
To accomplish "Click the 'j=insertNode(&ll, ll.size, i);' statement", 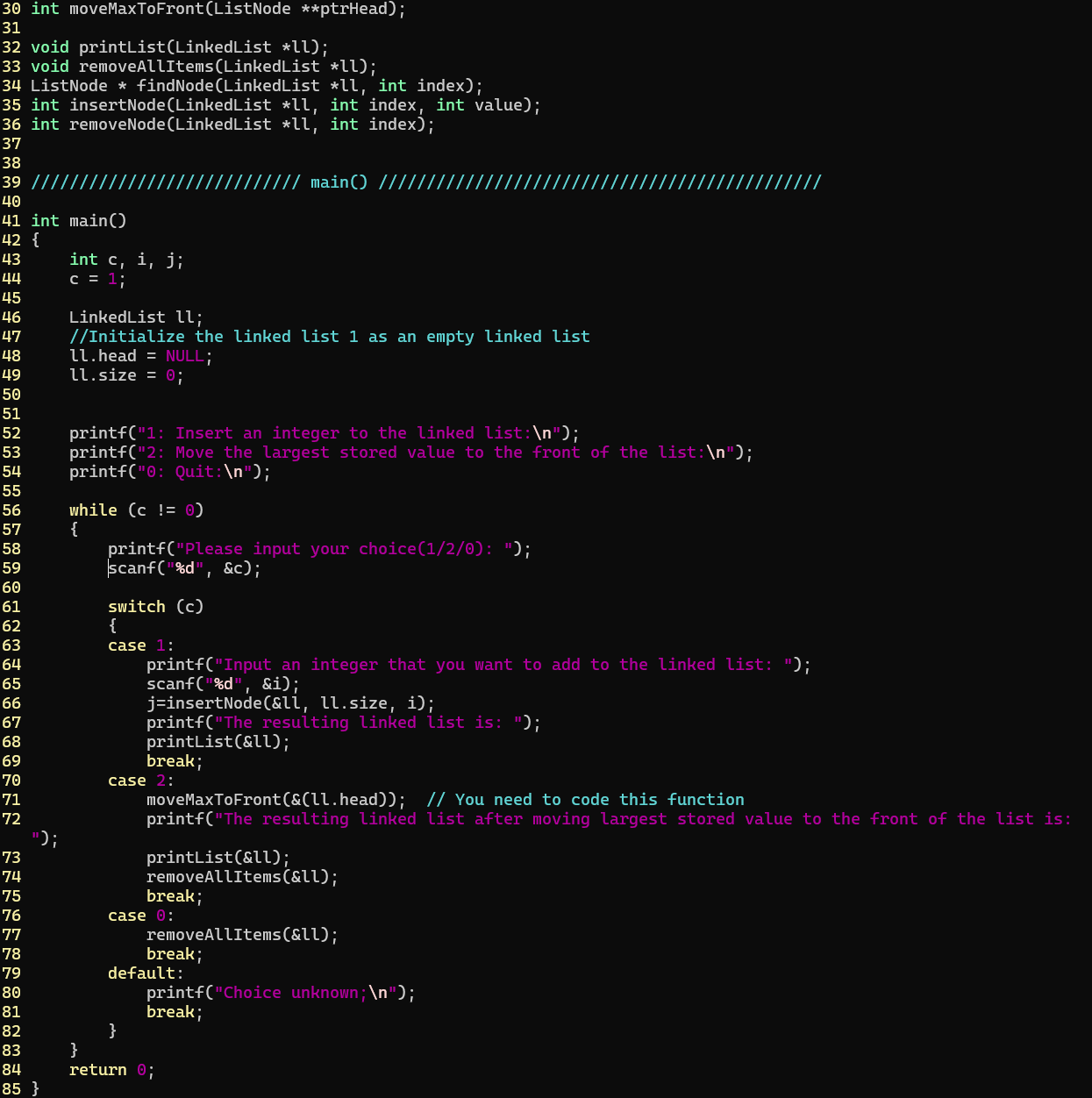I will click(x=291, y=703).
